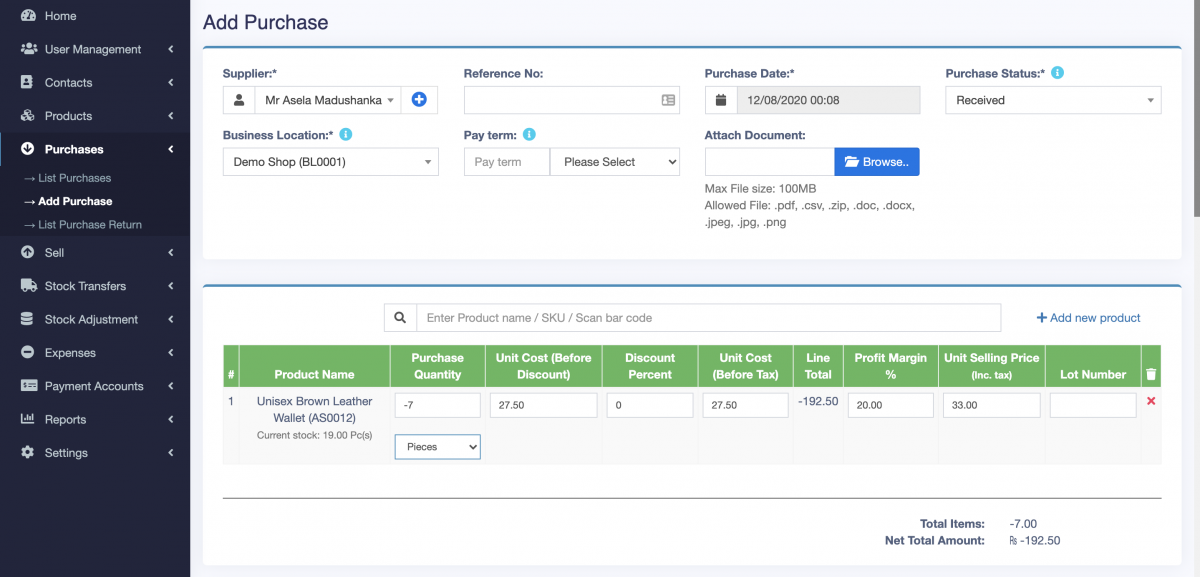
Task: Click the Settings gear icon
Action: tap(27, 453)
